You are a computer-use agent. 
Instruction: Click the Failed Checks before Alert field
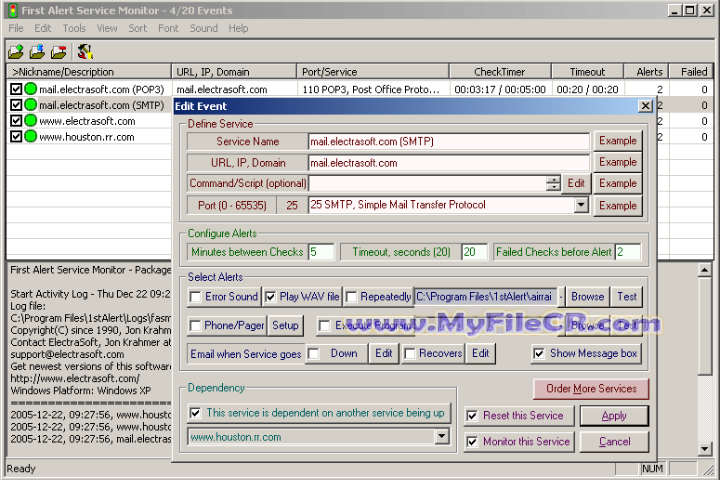click(x=628, y=252)
